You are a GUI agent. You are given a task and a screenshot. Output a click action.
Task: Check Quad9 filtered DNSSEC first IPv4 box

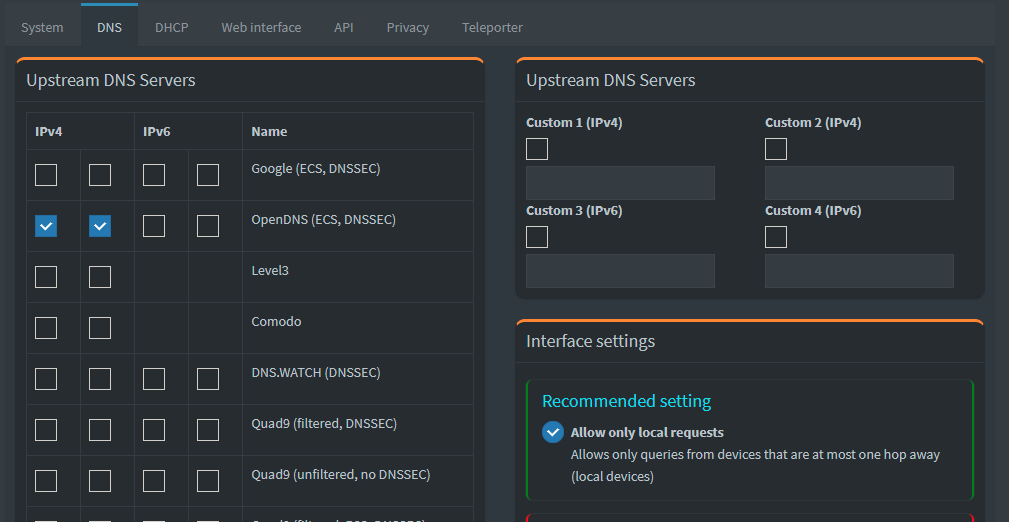[46, 430]
